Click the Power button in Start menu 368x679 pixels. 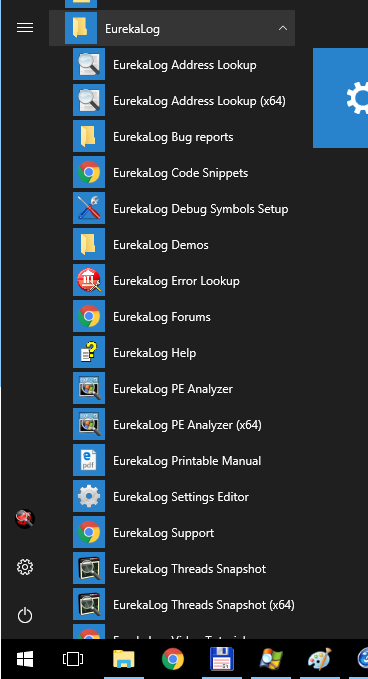tap(25, 615)
